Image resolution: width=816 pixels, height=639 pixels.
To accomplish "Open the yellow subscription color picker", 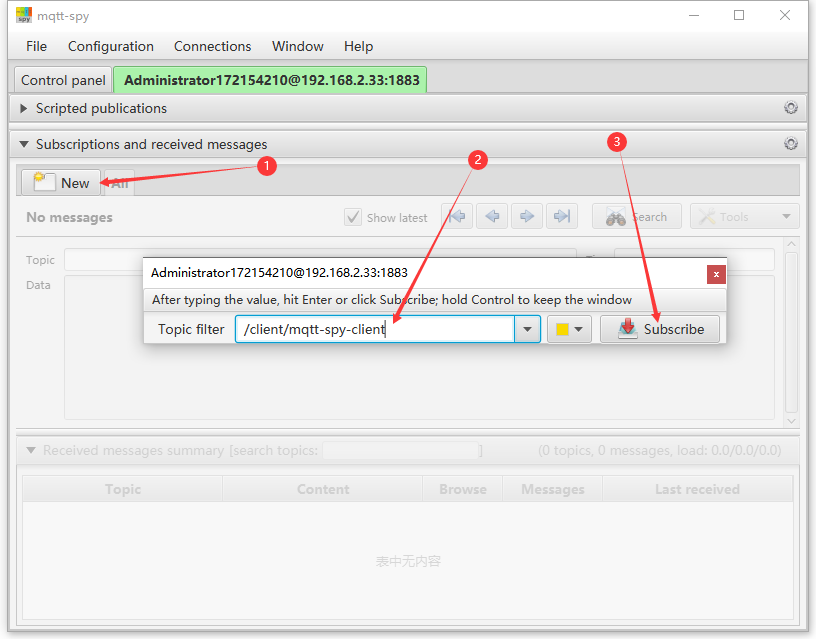I will 569,329.
